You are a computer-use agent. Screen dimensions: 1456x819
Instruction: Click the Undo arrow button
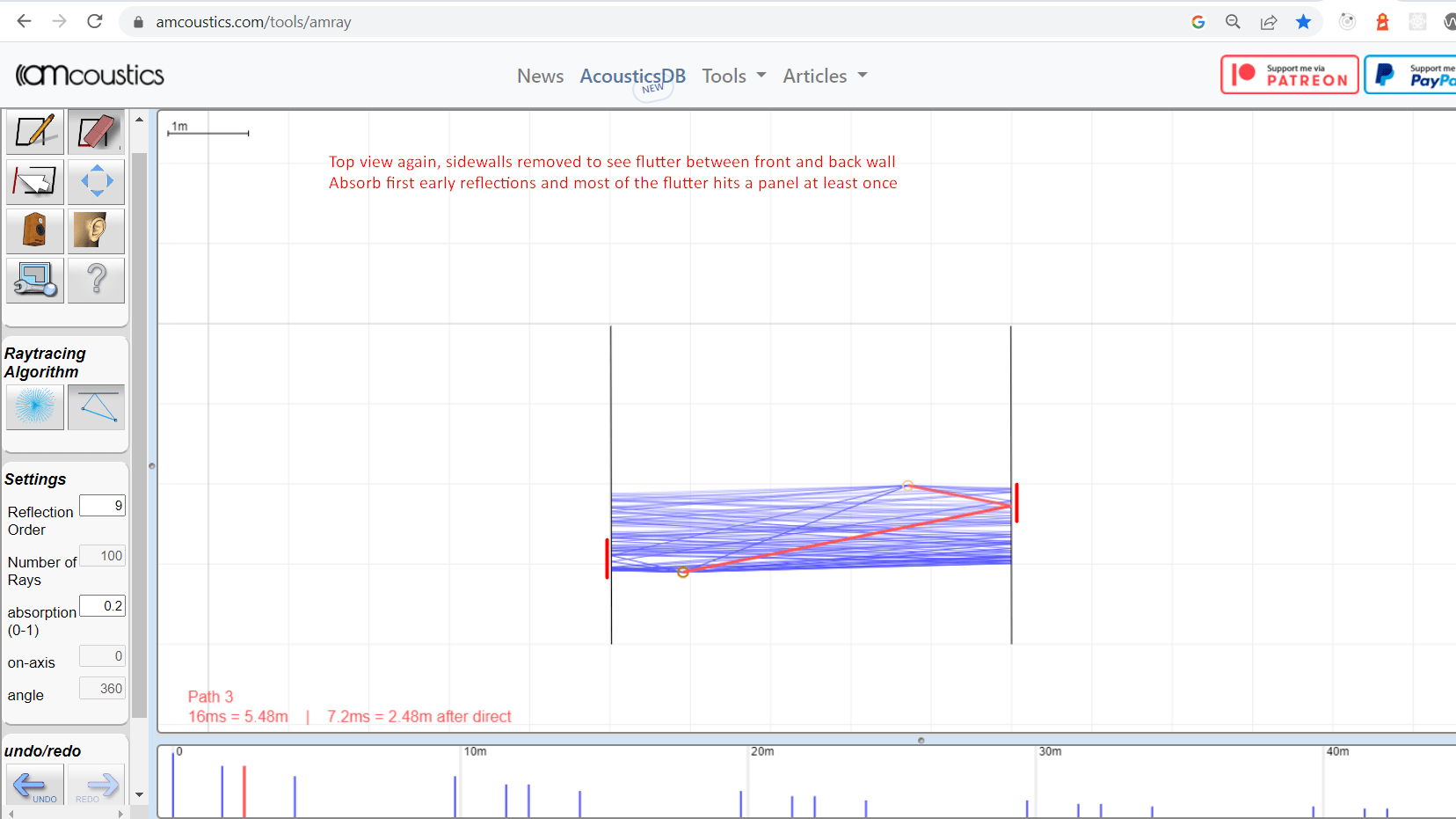point(35,785)
